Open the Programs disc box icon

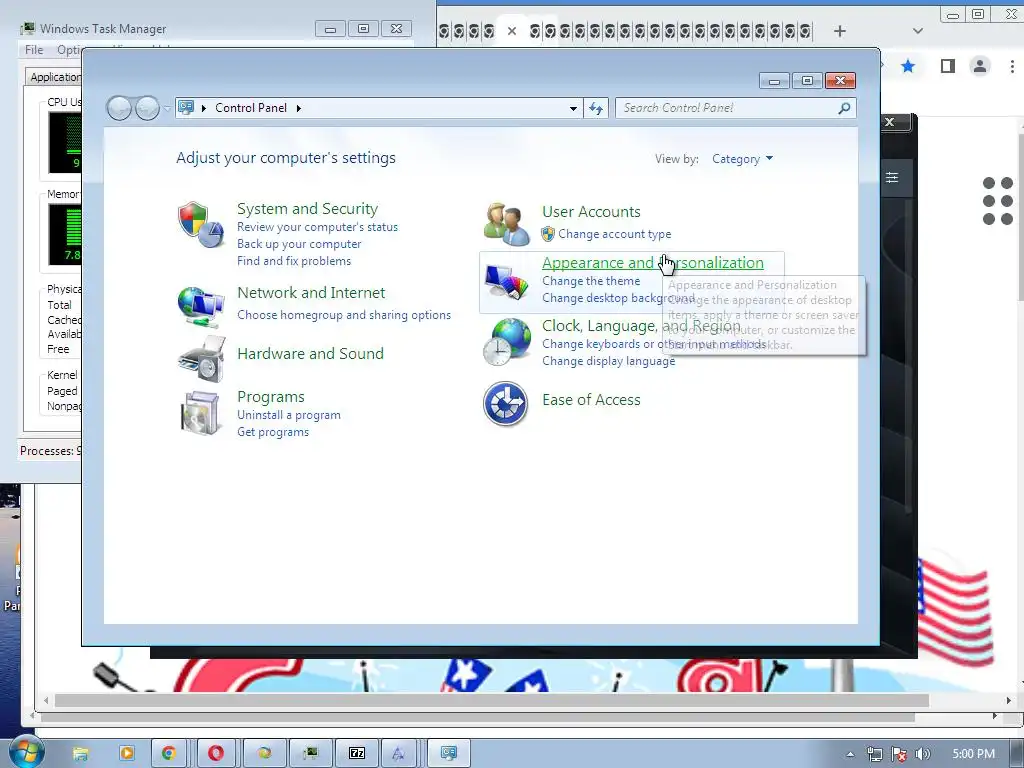click(200, 413)
